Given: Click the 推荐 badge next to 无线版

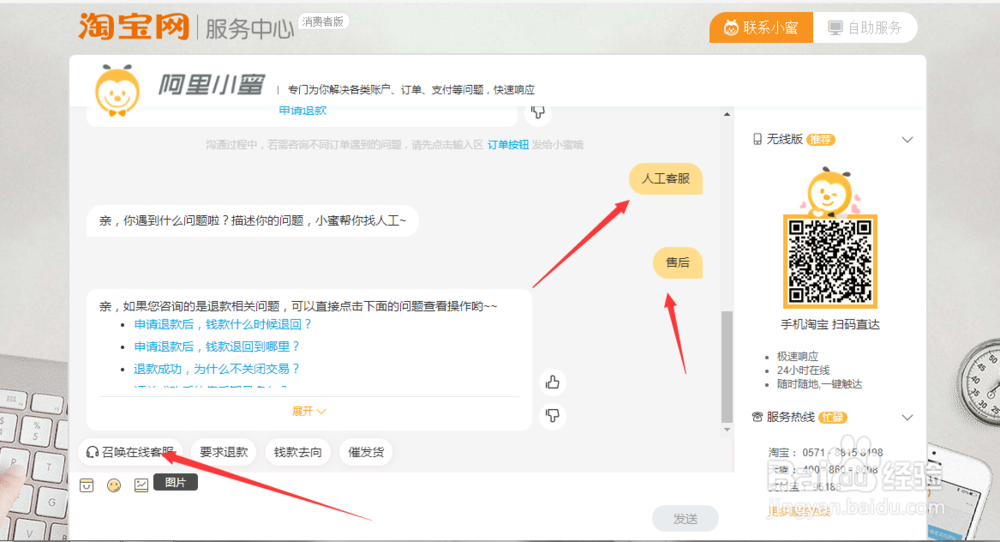Looking at the screenshot, I should 821,140.
